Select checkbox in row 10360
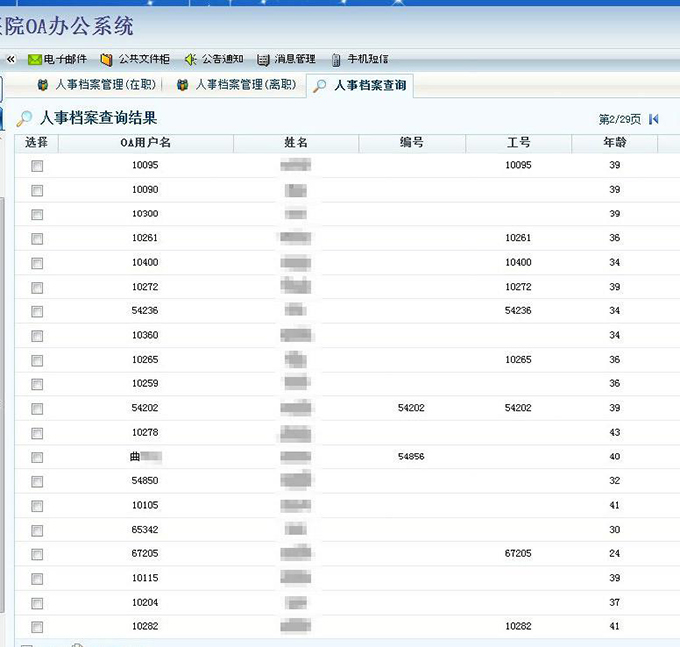680x647 pixels. (x=37, y=336)
